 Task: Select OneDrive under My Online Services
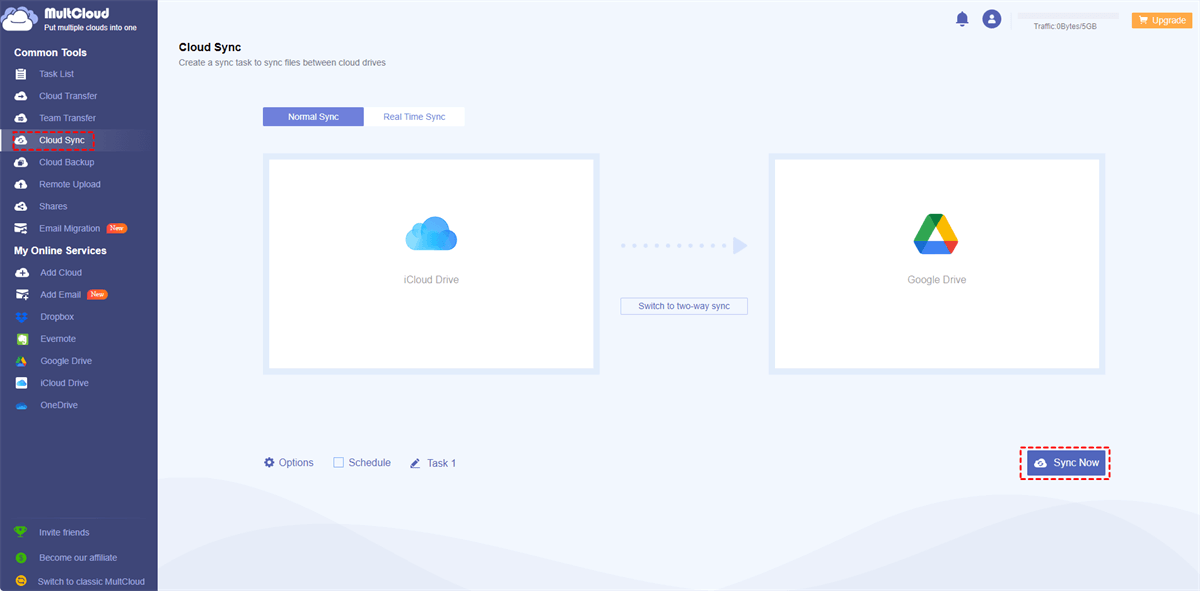[x=59, y=405]
